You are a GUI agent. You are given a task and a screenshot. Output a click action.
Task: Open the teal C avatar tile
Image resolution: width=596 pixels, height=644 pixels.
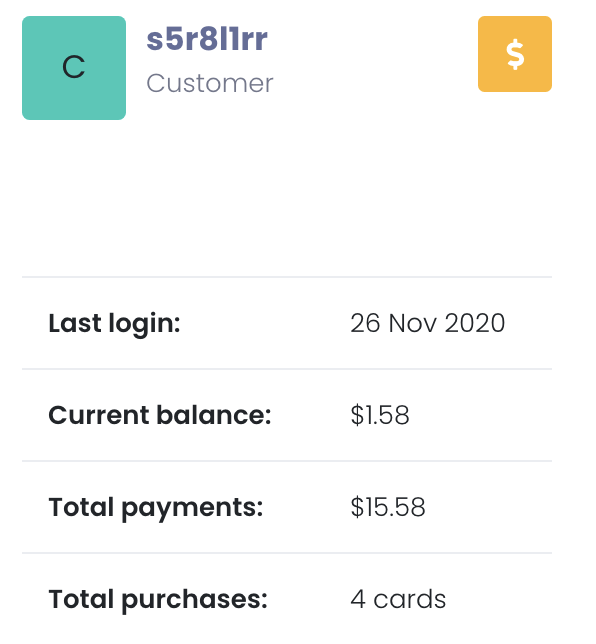pos(74,68)
